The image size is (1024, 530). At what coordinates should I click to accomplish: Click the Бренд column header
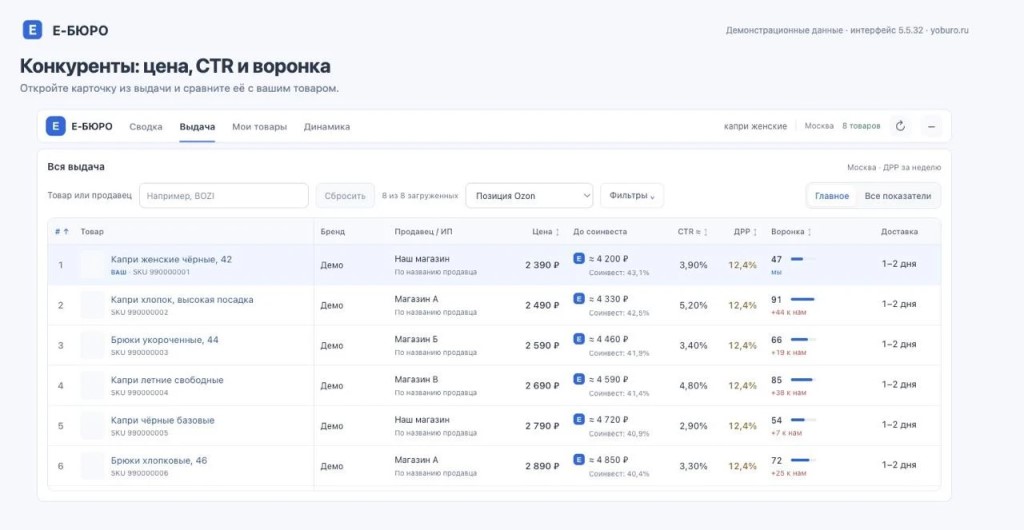pyautogui.click(x=332, y=232)
